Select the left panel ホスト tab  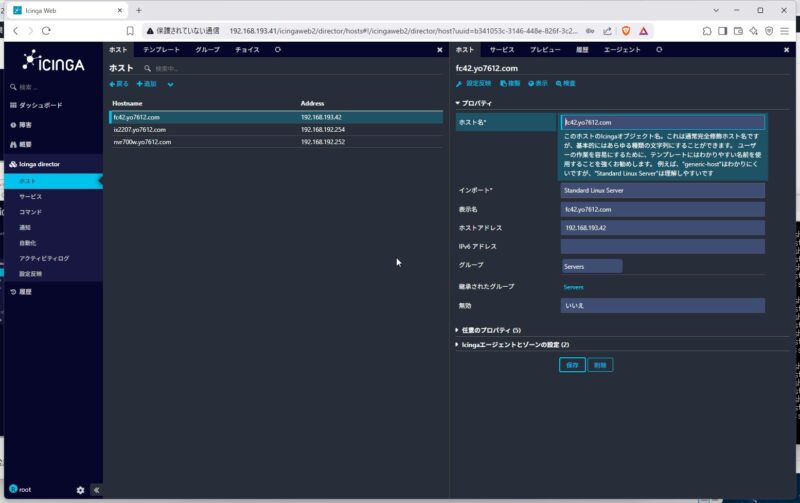pos(118,49)
